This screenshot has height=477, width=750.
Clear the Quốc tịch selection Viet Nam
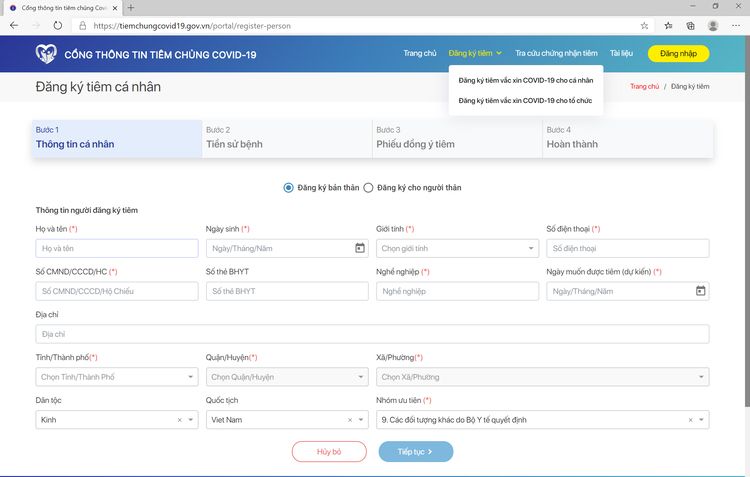(349, 420)
